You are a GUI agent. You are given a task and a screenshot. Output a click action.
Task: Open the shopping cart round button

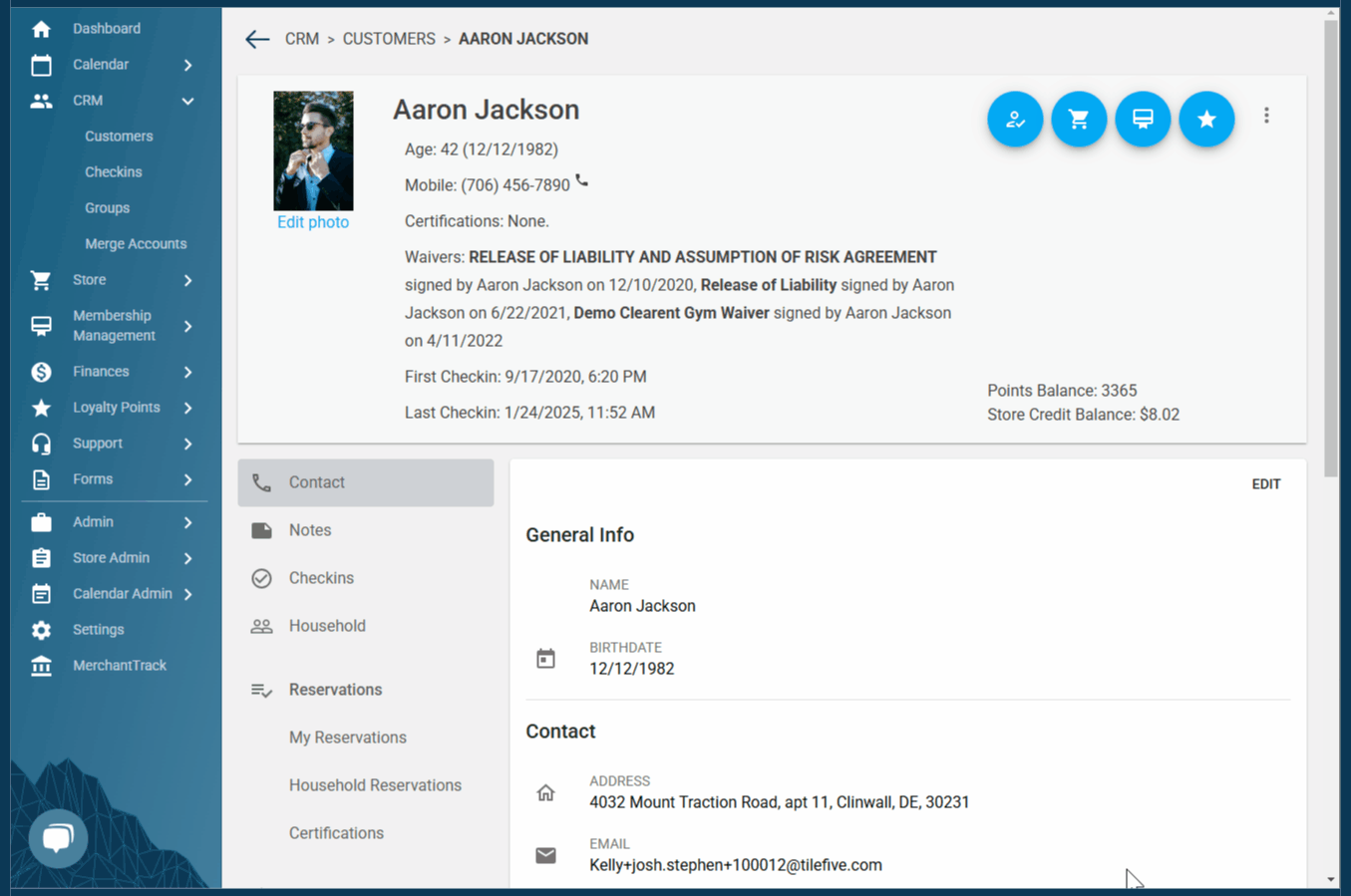click(x=1079, y=119)
